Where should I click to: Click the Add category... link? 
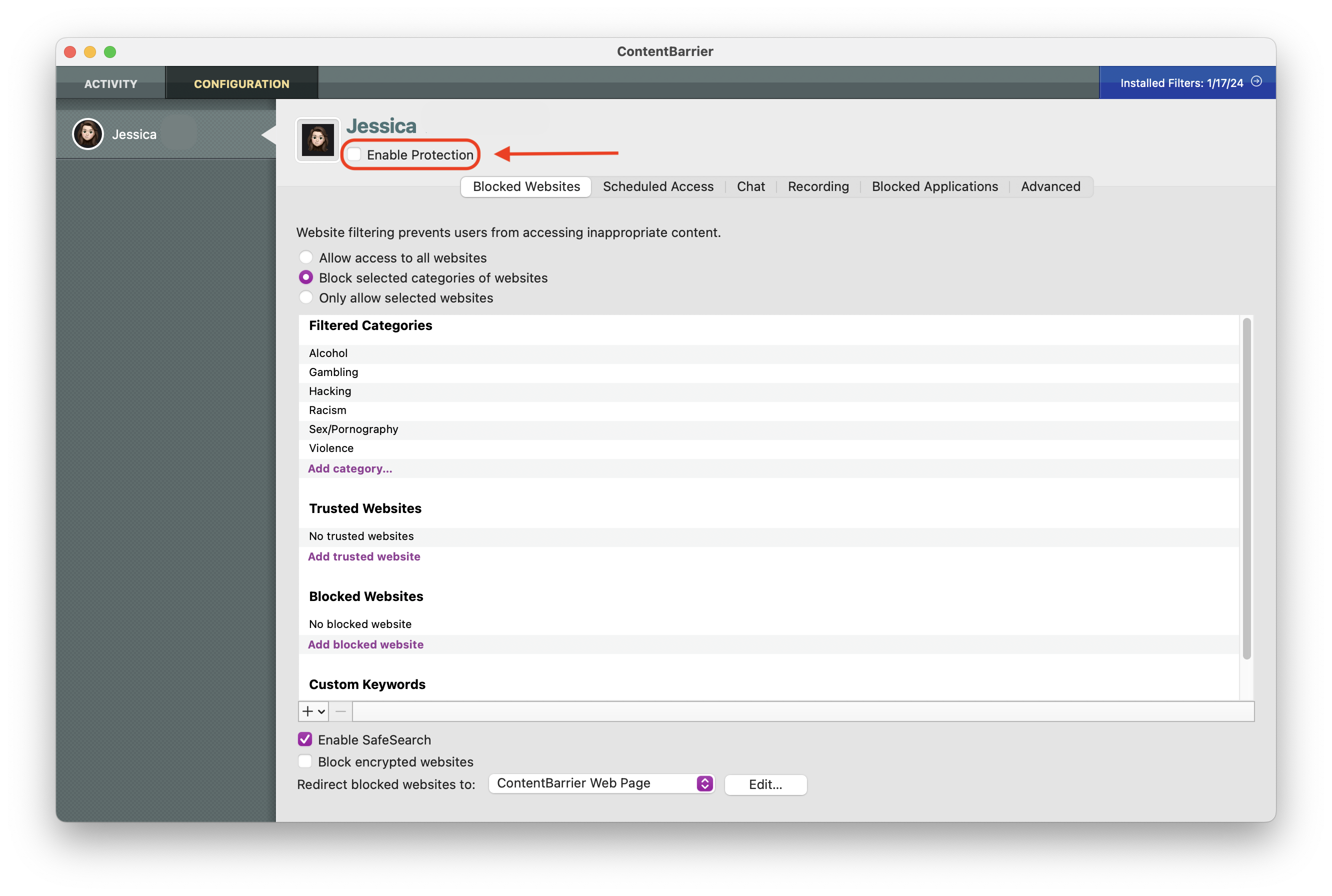click(349, 468)
